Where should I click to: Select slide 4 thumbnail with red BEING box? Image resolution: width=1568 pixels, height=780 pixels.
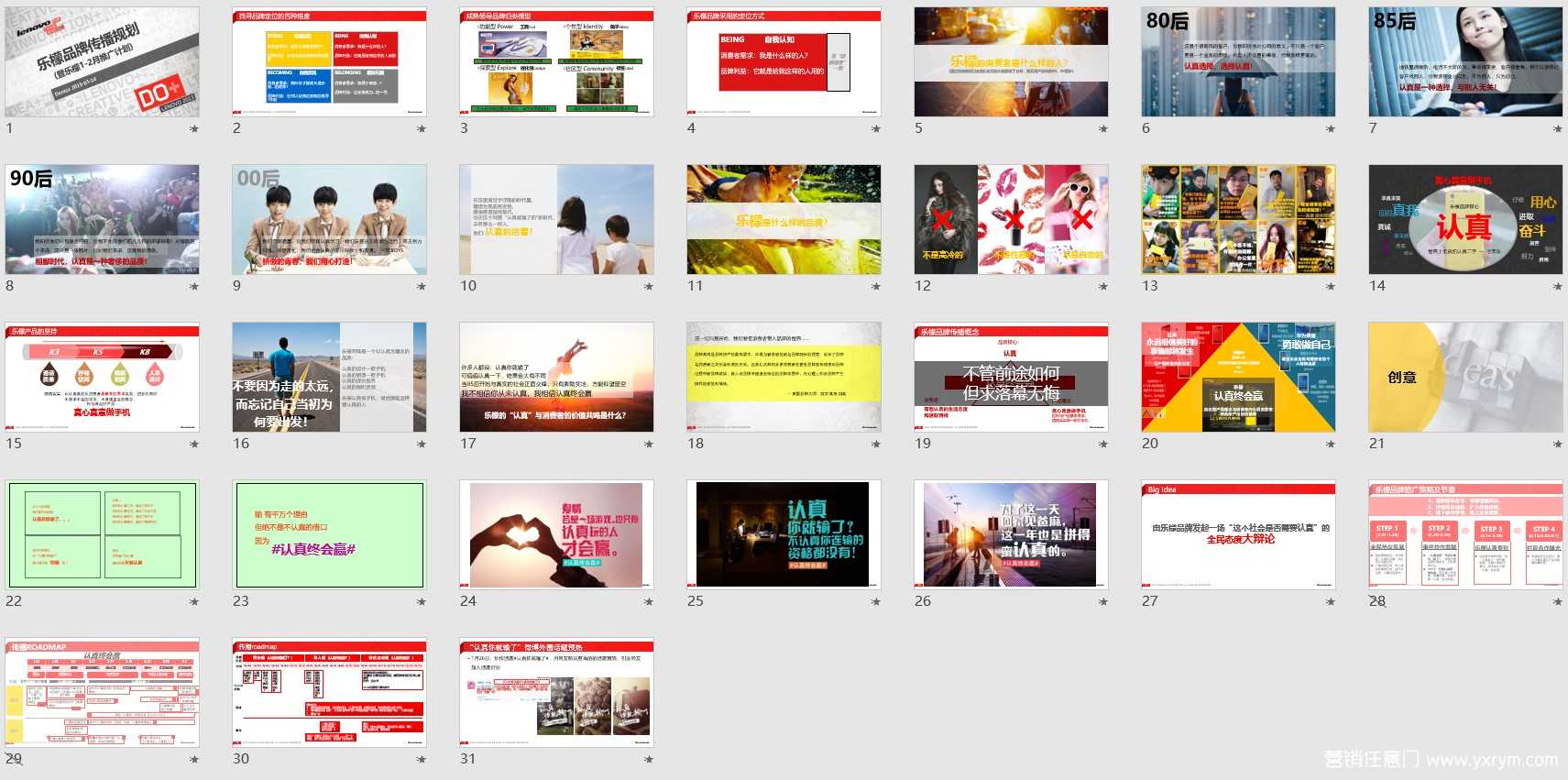784,62
